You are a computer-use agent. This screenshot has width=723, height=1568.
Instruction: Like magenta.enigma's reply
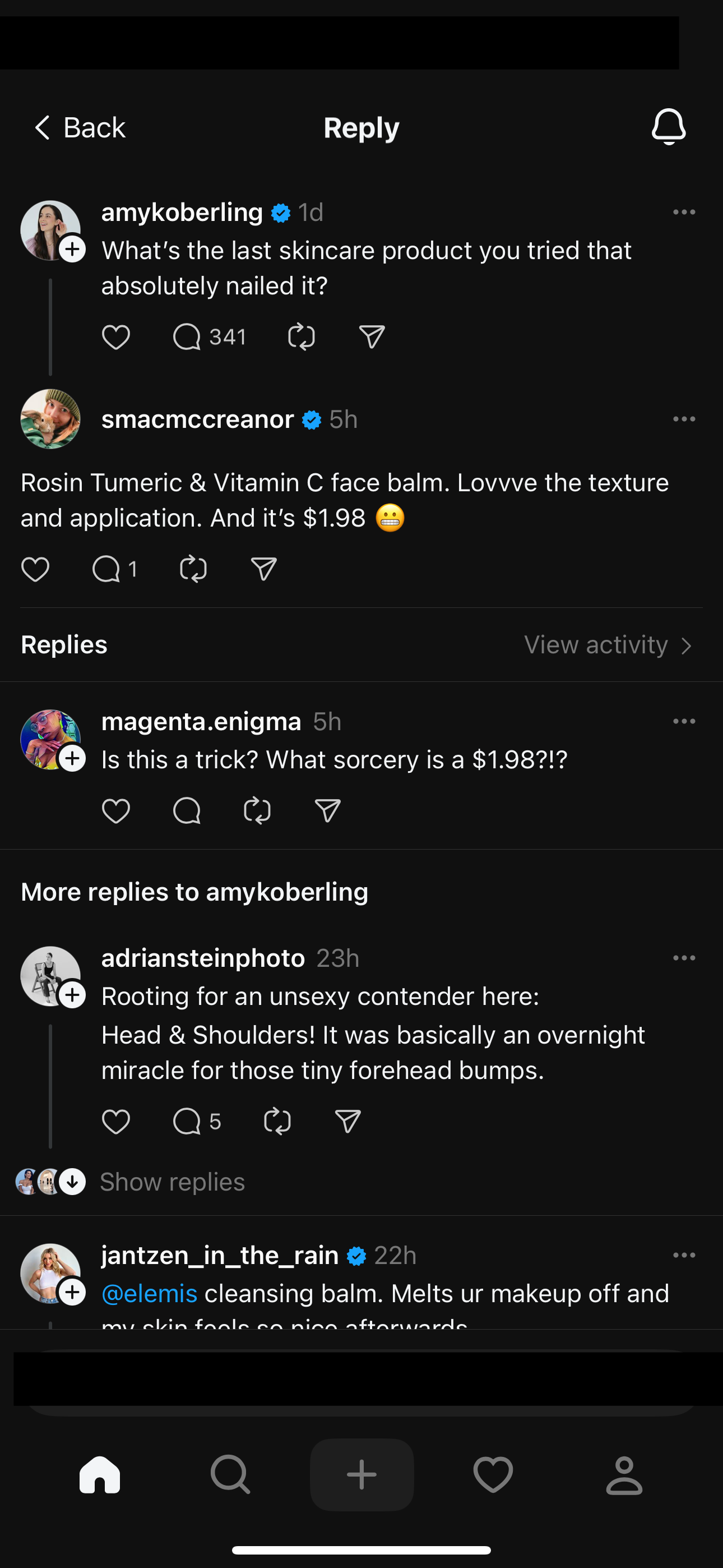point(115,810)
